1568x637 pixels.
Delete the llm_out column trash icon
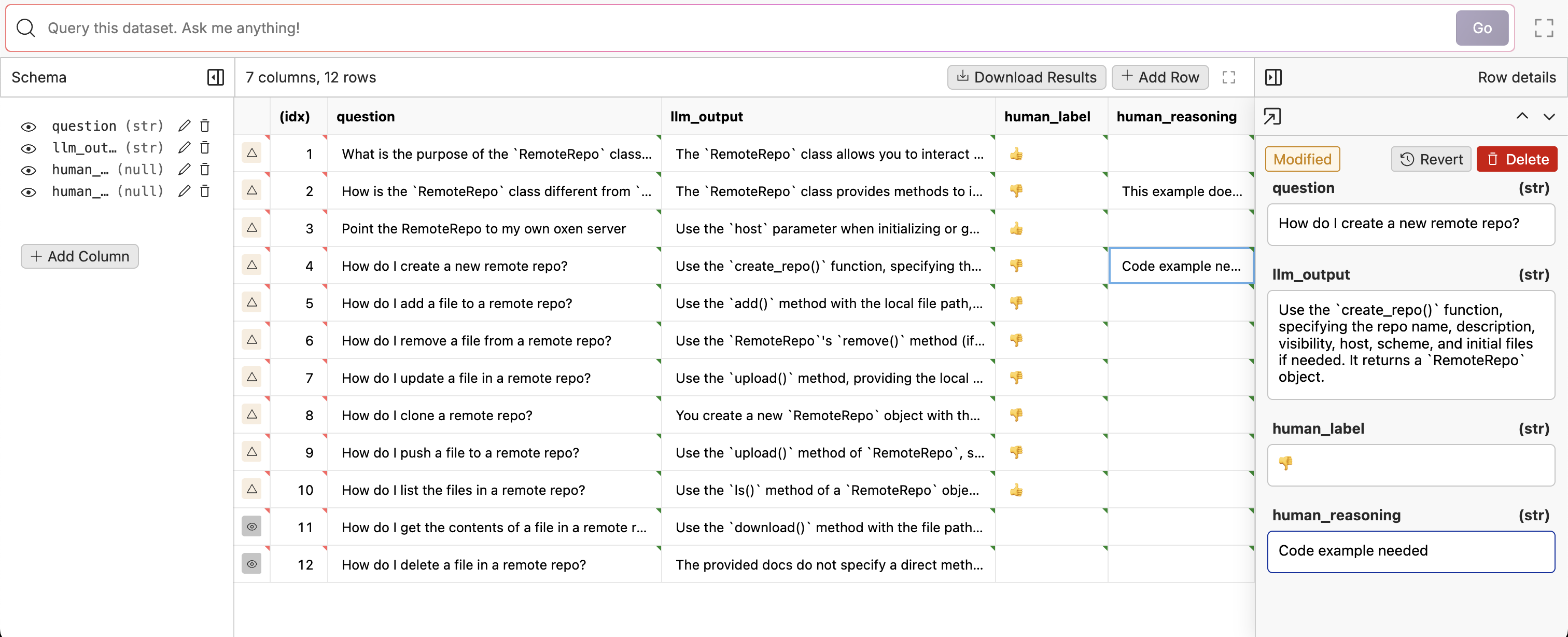(x=205, y=148)
